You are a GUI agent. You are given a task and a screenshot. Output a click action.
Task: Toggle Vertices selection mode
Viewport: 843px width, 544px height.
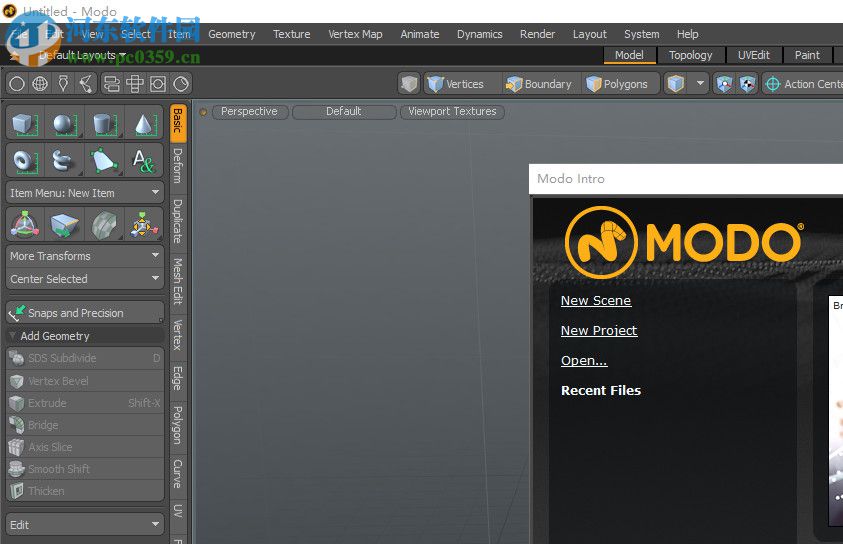(x=463, y=84)
